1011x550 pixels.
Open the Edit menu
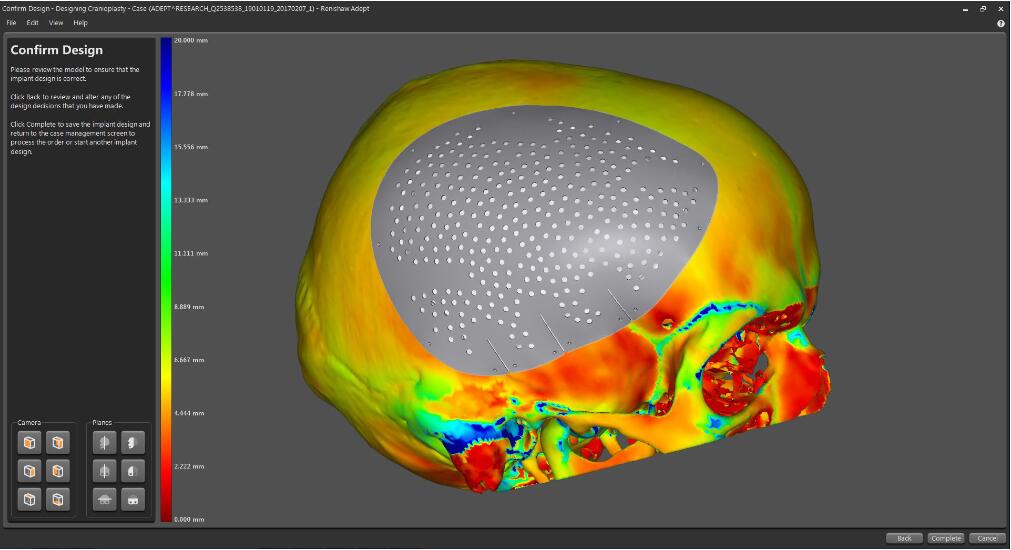tap(32, 22)
